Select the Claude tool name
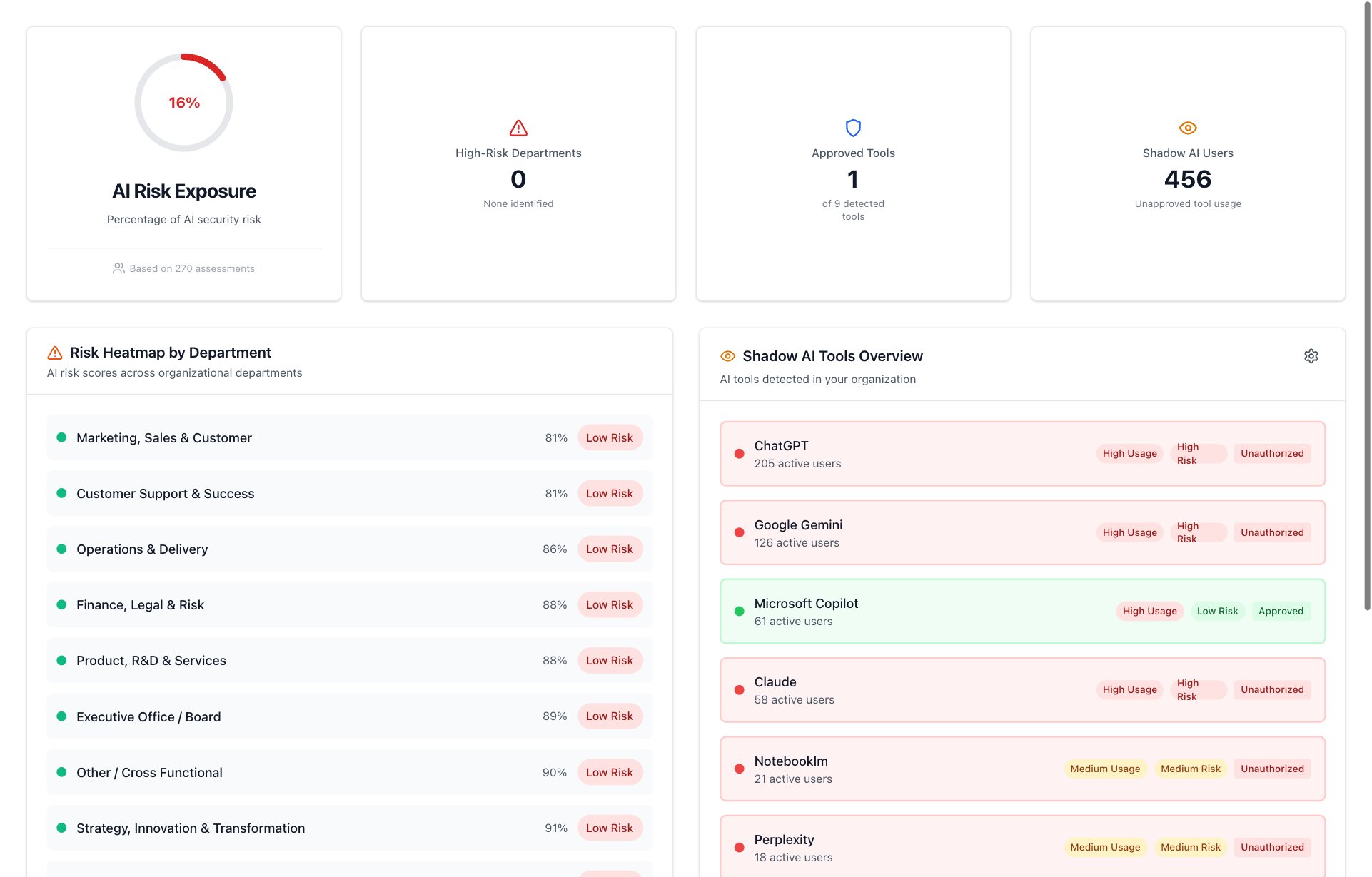 coord(775,682)
